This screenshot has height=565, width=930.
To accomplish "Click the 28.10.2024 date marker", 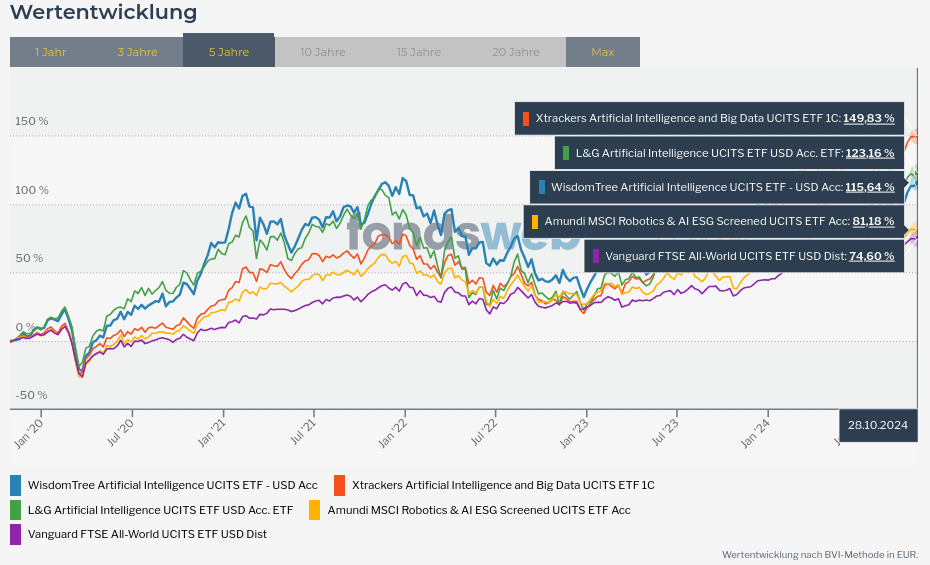I will (x=877, y=425).
